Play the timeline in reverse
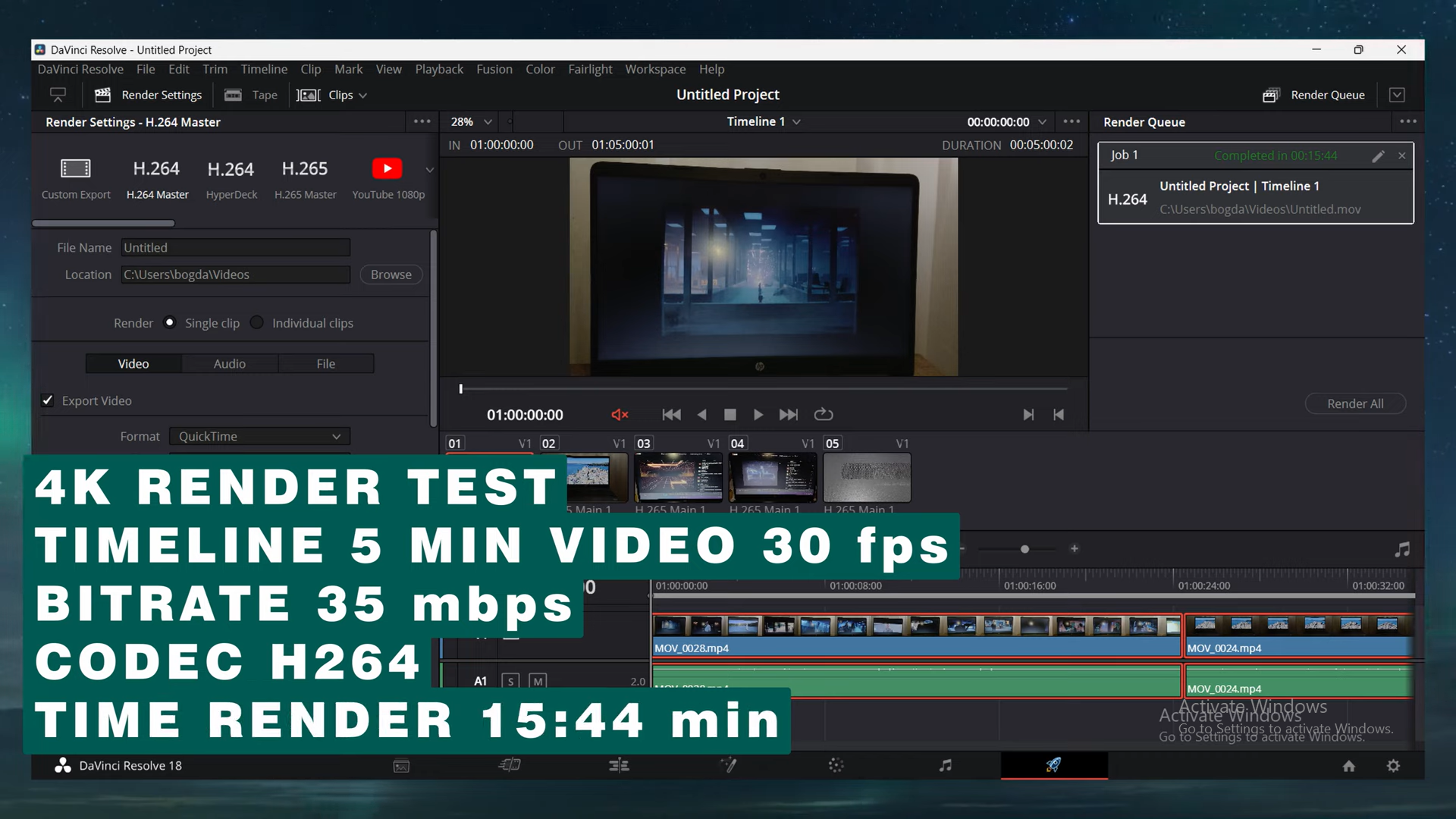Screen dimensions: 1456x819 tap(701, 415)
